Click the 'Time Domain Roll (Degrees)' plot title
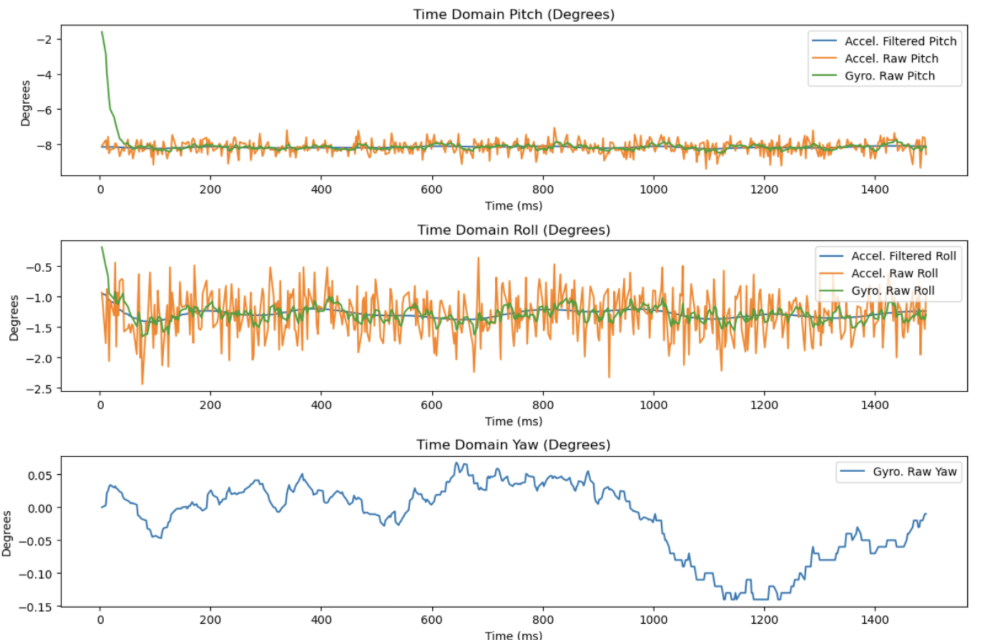988x640 pixels. point(512,230)
